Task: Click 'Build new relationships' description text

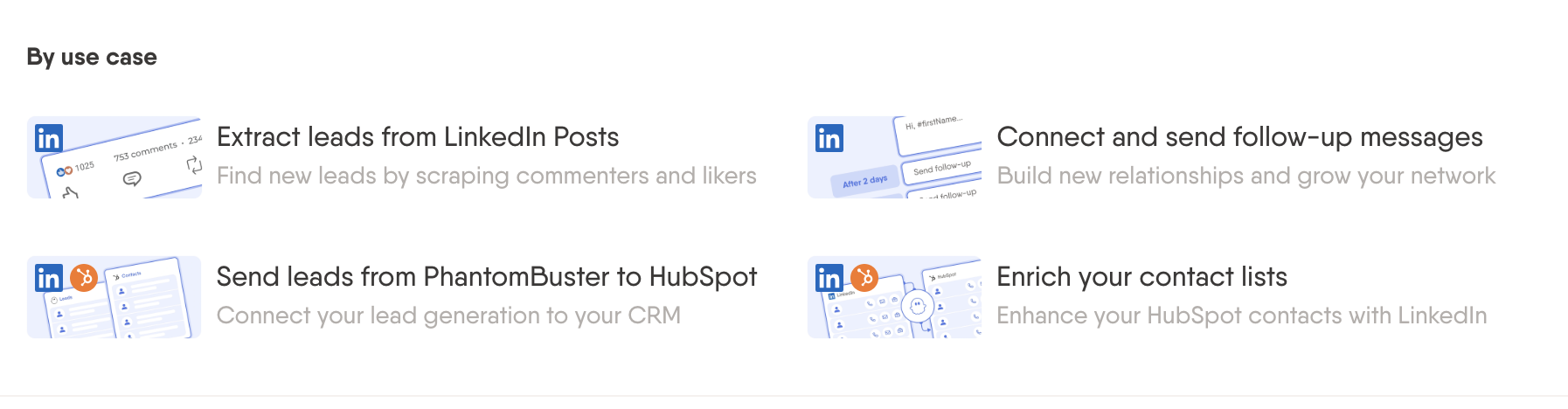Action: 1246,176
